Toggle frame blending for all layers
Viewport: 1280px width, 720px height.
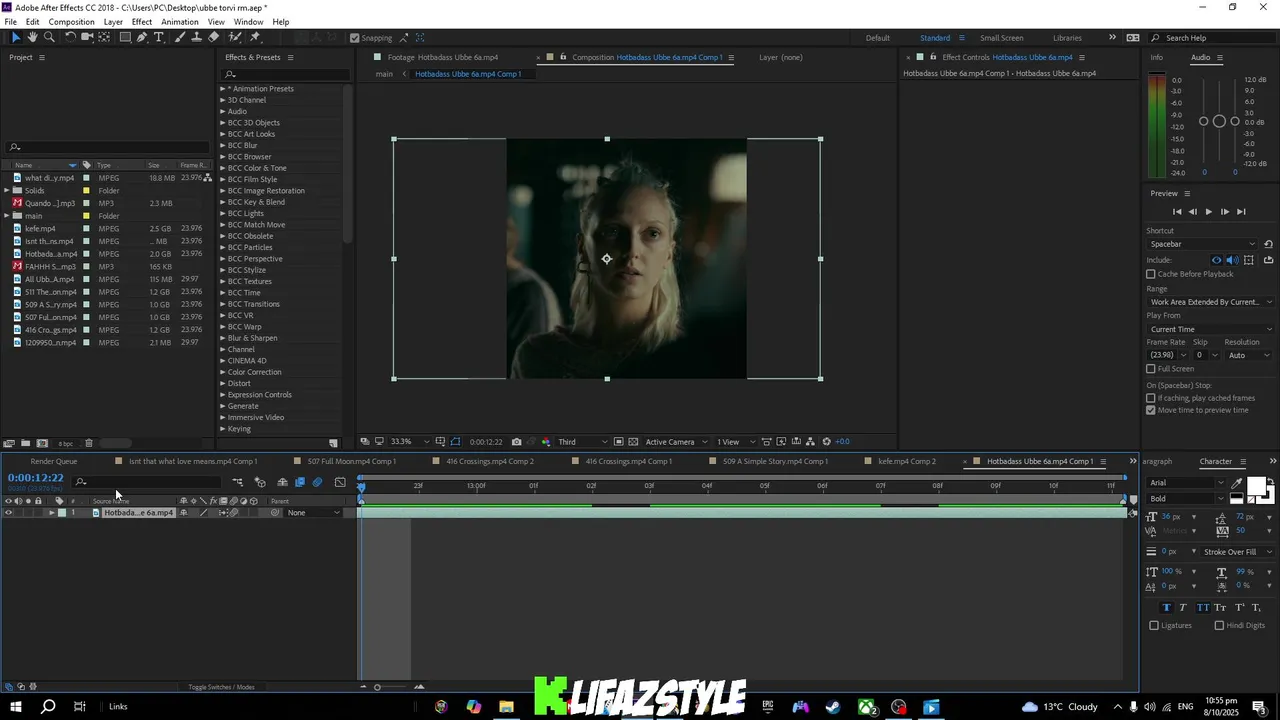click(x=300, y=482)
